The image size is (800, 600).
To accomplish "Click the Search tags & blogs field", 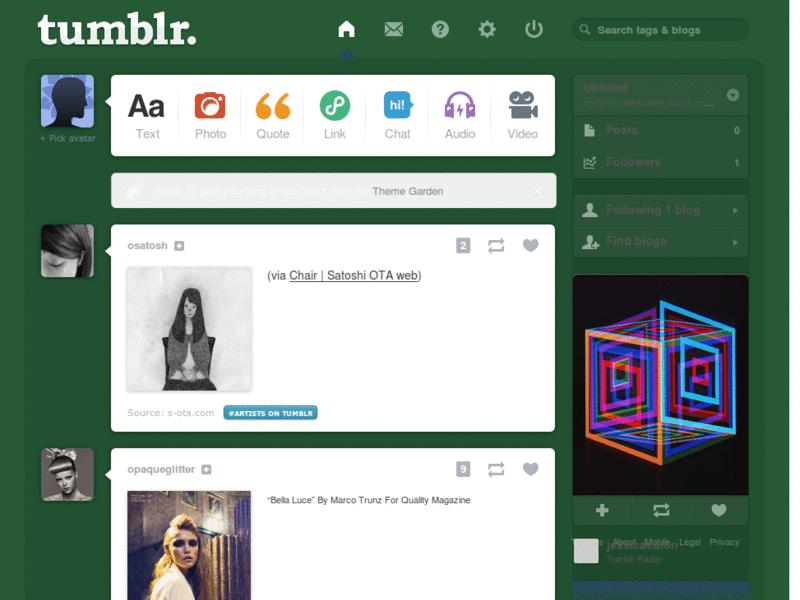I will coord(661,30).
